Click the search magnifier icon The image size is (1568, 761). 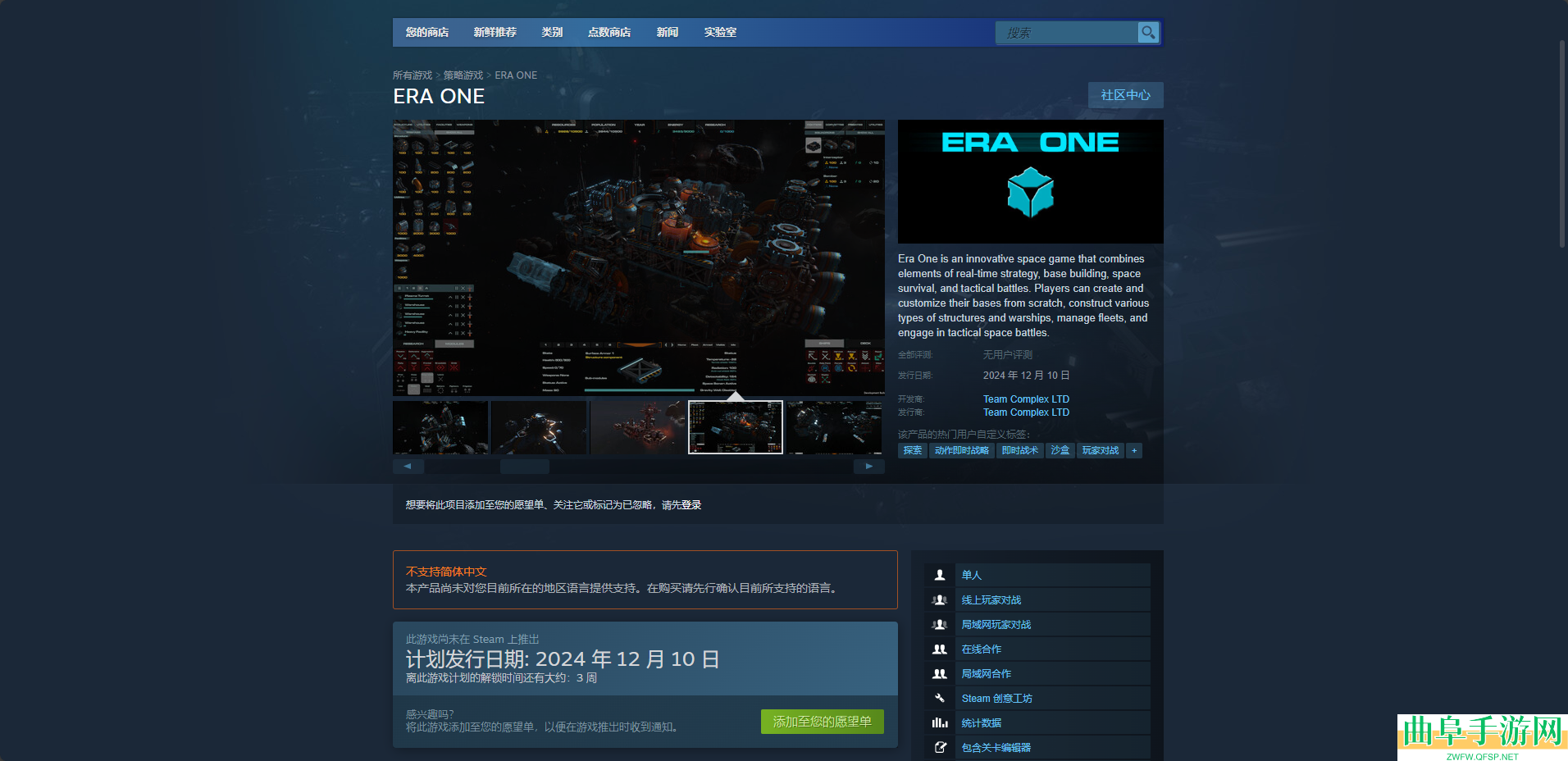(1148, 32)
